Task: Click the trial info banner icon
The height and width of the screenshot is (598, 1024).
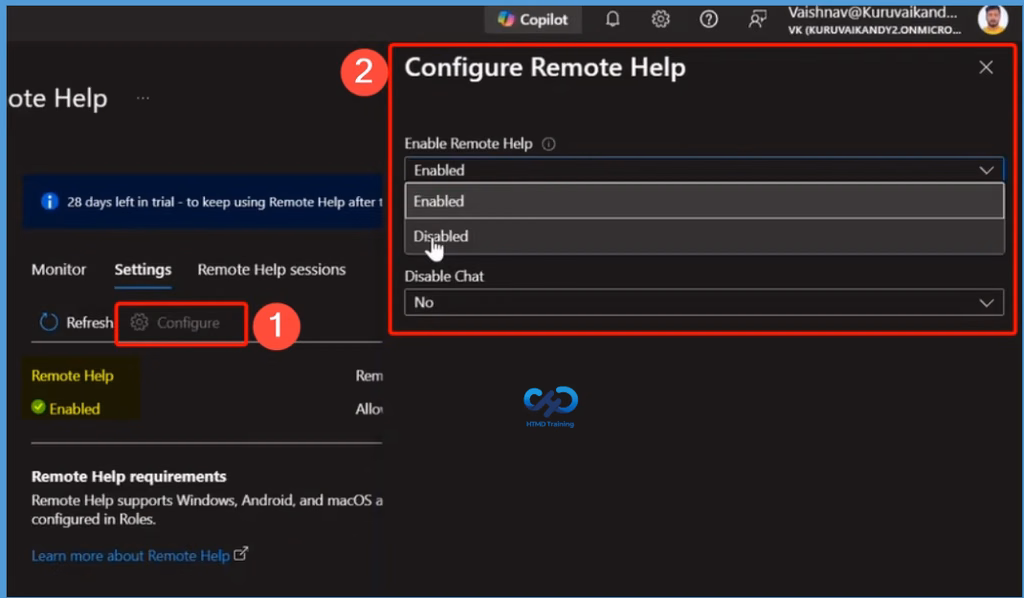Action: pos(50,202)
